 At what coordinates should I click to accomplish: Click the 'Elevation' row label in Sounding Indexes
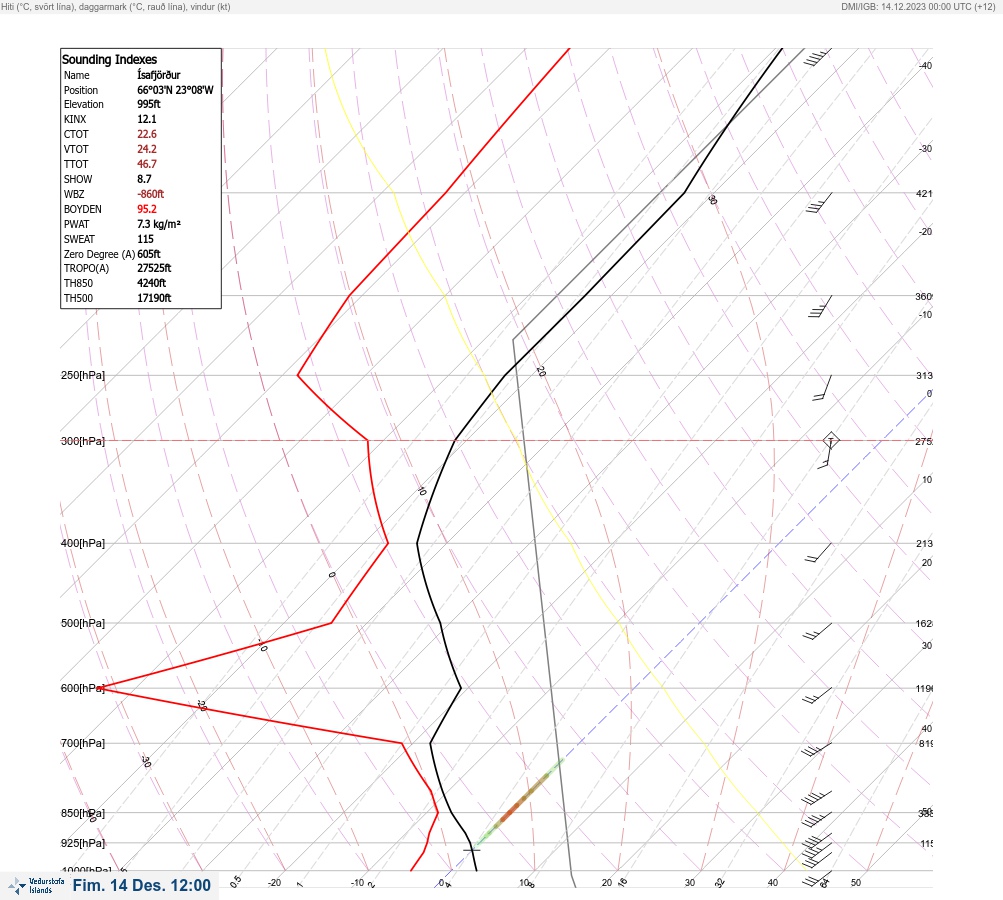(x=83, y=104)
